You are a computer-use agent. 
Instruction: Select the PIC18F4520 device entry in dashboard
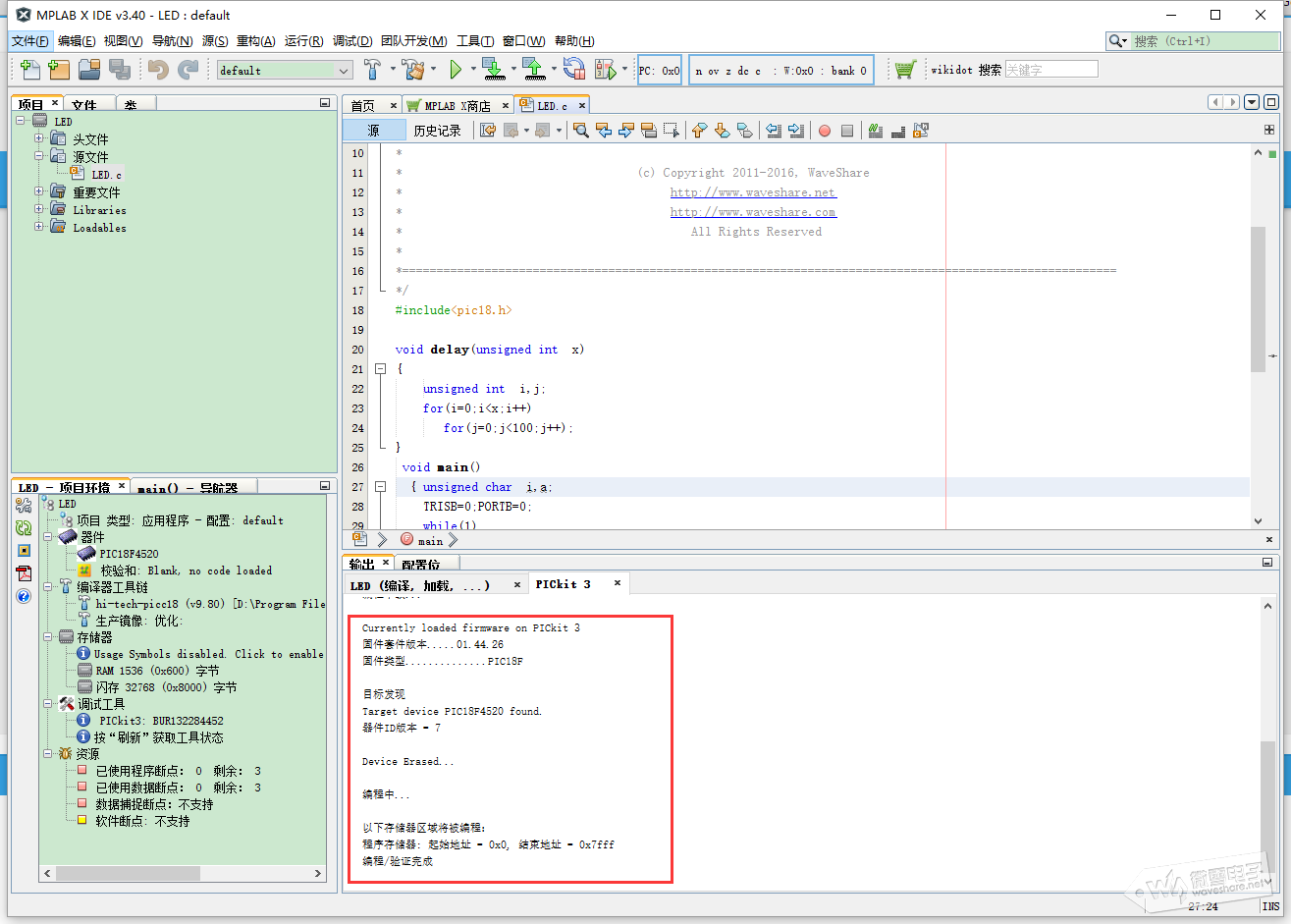[x=129, y=554]
